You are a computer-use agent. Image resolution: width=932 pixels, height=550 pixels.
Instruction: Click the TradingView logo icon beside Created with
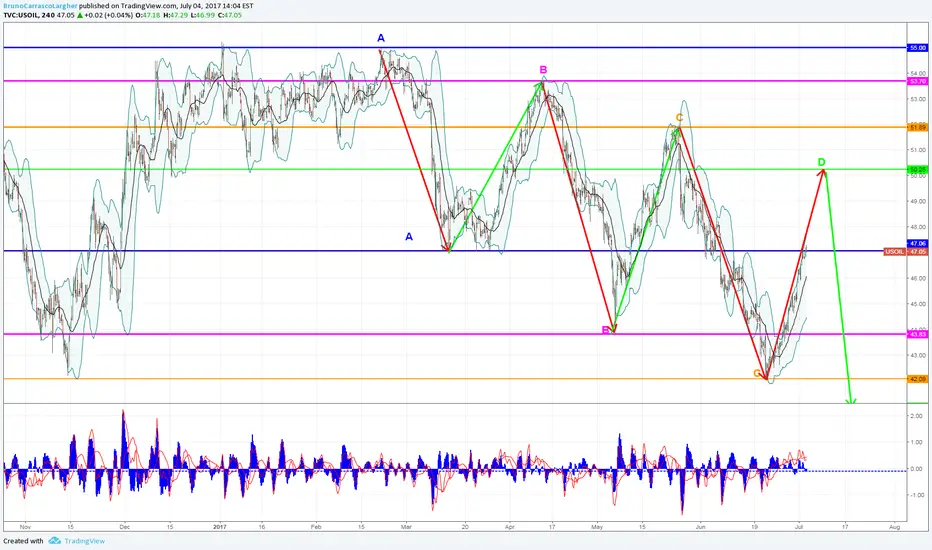pyautogui.click(x=55, y=540)
